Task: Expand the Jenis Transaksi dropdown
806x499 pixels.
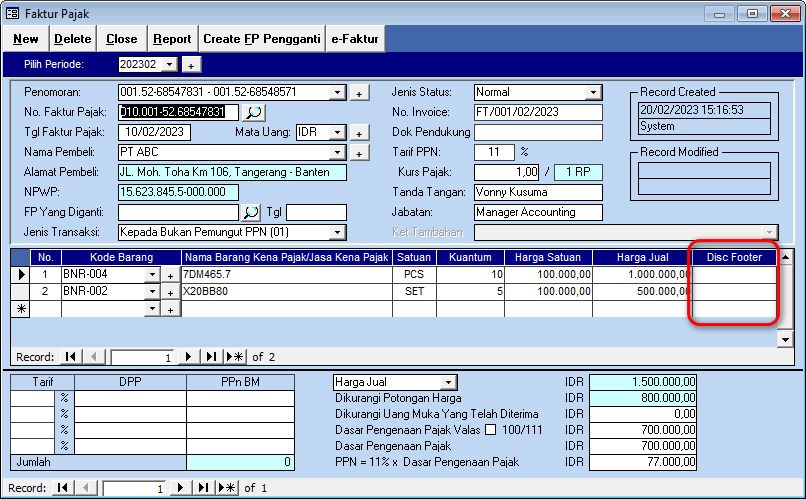Action: pos(338,232)
